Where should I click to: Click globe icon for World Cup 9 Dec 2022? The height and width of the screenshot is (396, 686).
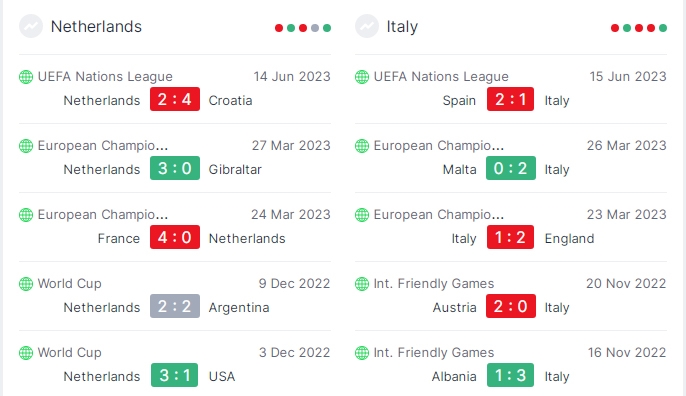(26, 284)
